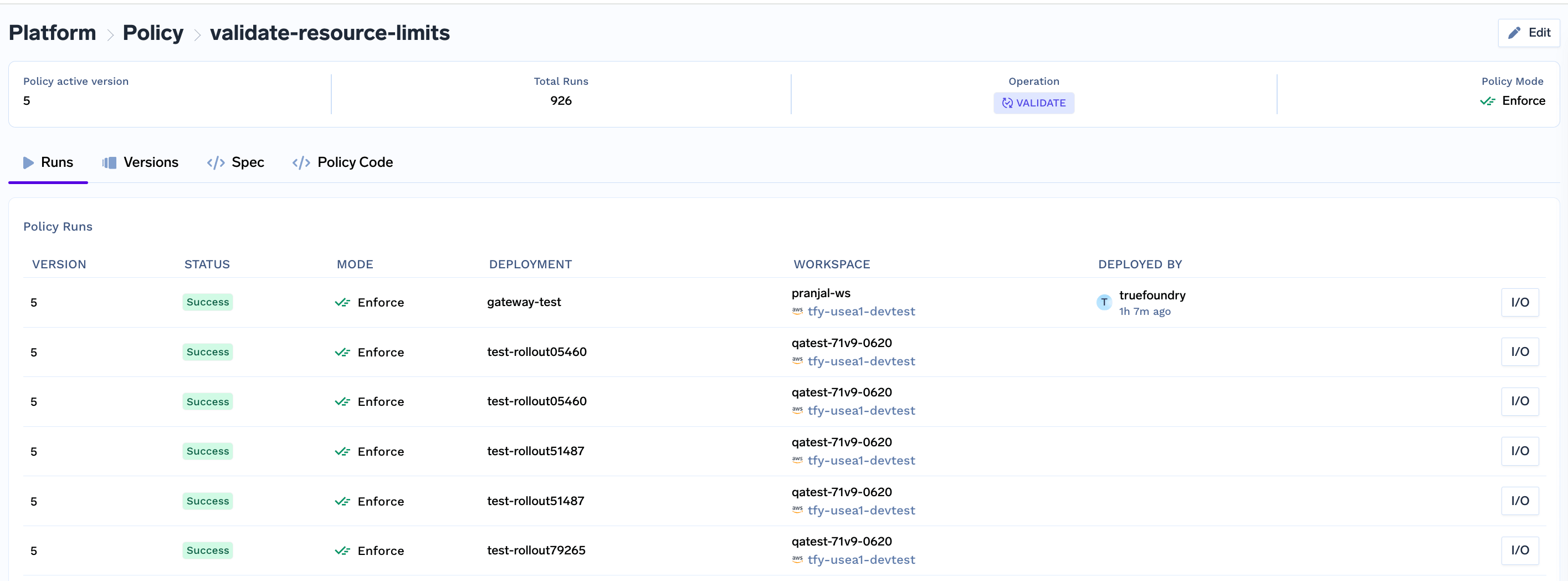Click Enforce mode icon in test-rollout79265 row
Image resolution: width=1568 pixels, height=581 pixels.
pos(342,551)
